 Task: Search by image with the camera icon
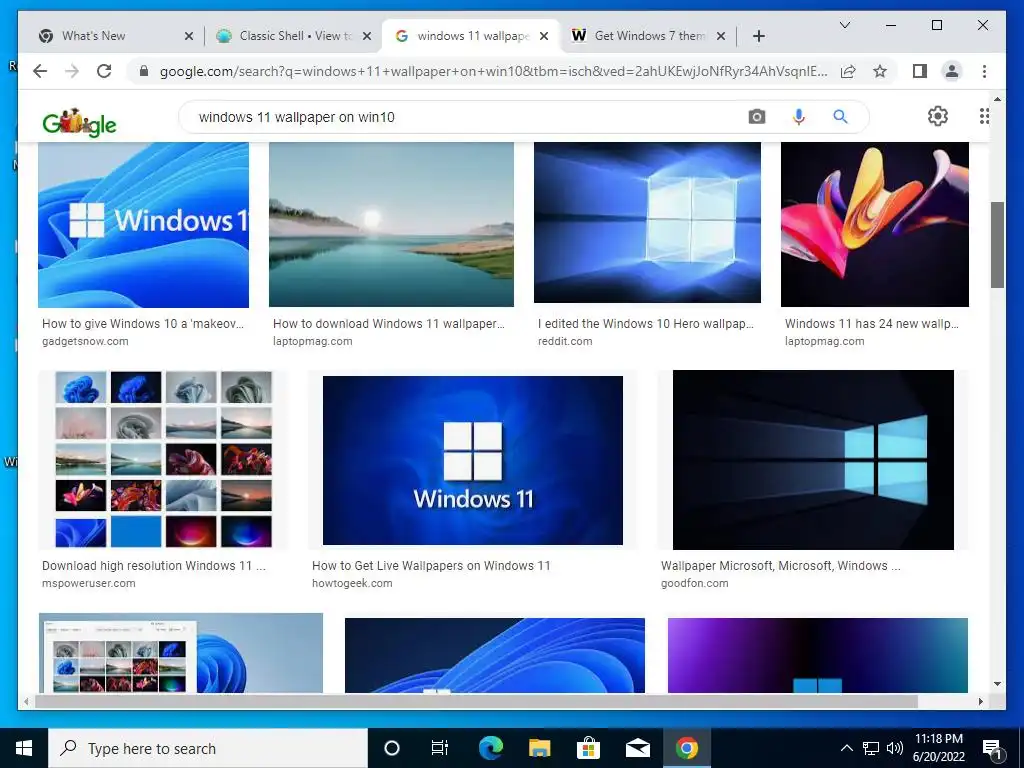click(x=757, y=117)
